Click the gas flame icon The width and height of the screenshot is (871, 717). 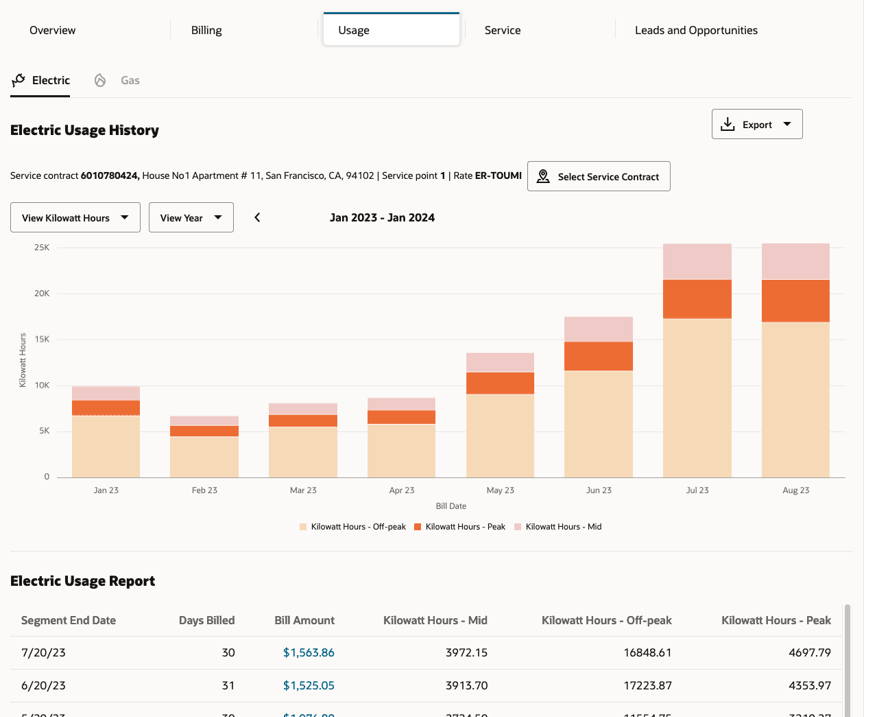click(x=100, y=81)
